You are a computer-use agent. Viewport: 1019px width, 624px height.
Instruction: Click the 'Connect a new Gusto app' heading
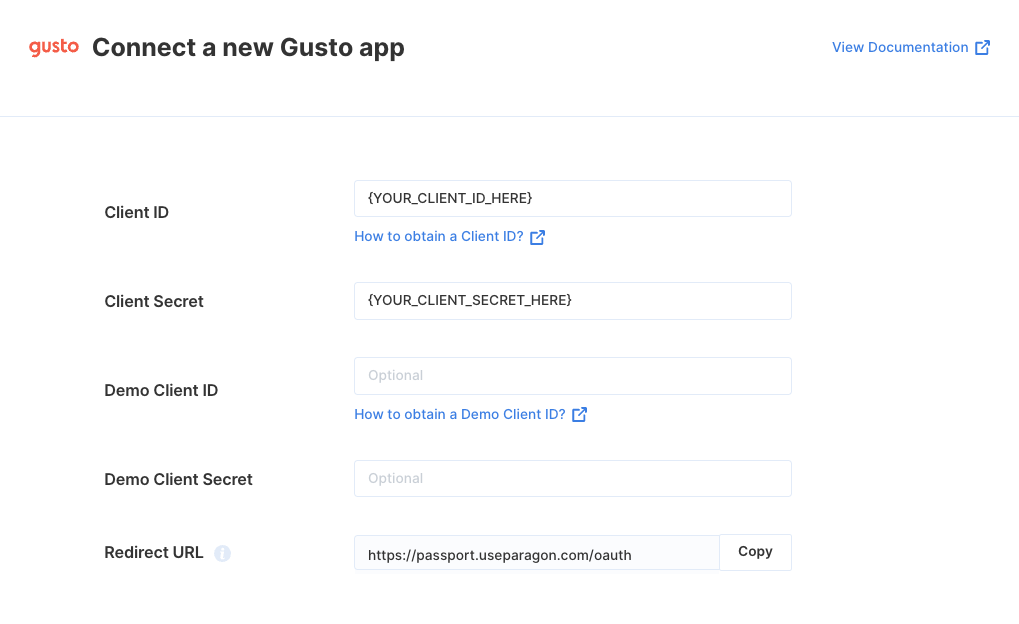click(x=248, y=48)
